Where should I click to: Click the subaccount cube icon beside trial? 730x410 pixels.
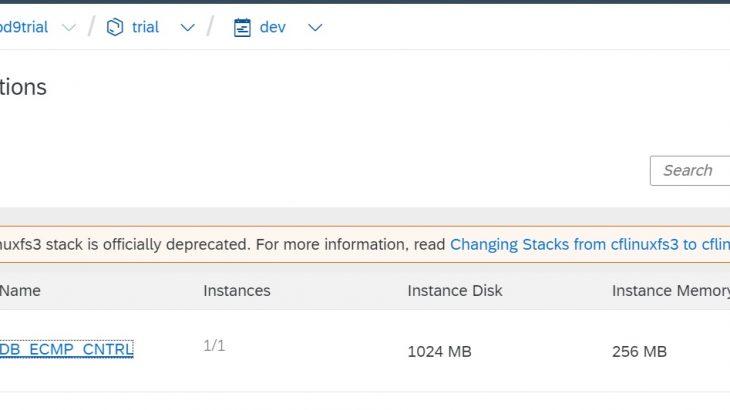click(114, 27)
